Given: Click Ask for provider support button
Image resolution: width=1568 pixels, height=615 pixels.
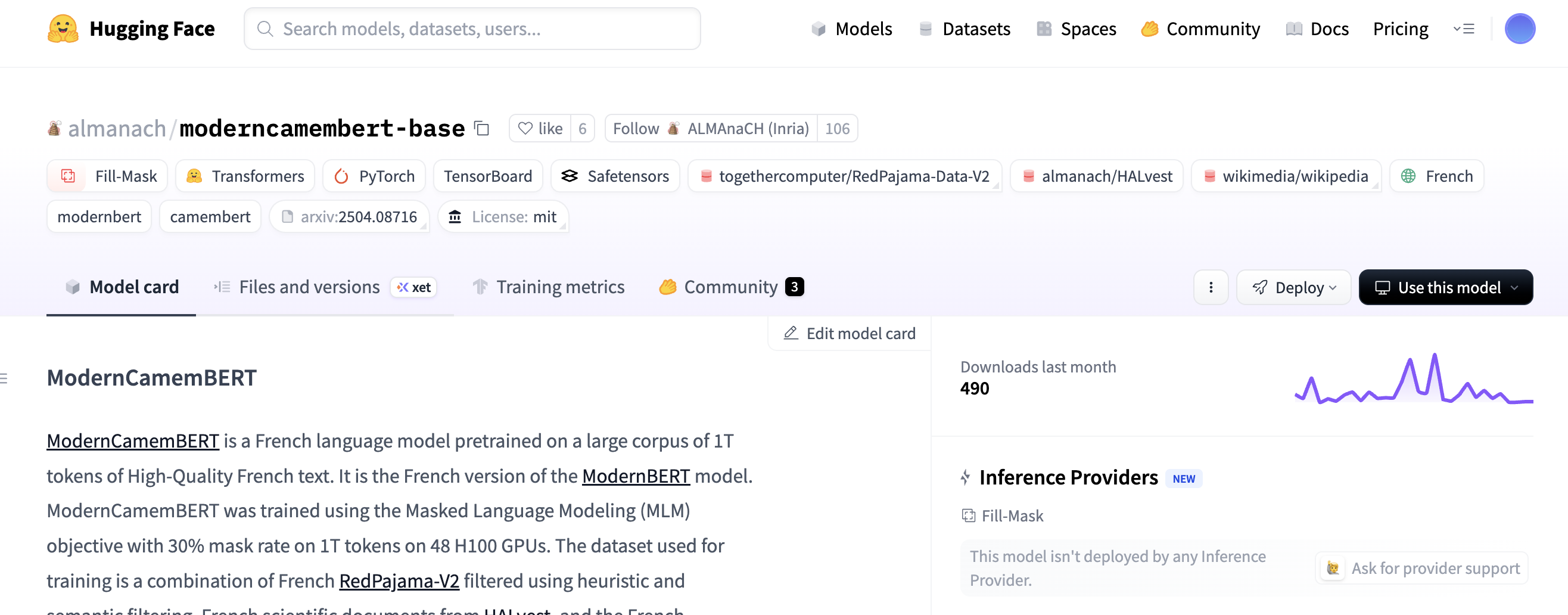Looking at the screenshot, I should [1421, 568].
